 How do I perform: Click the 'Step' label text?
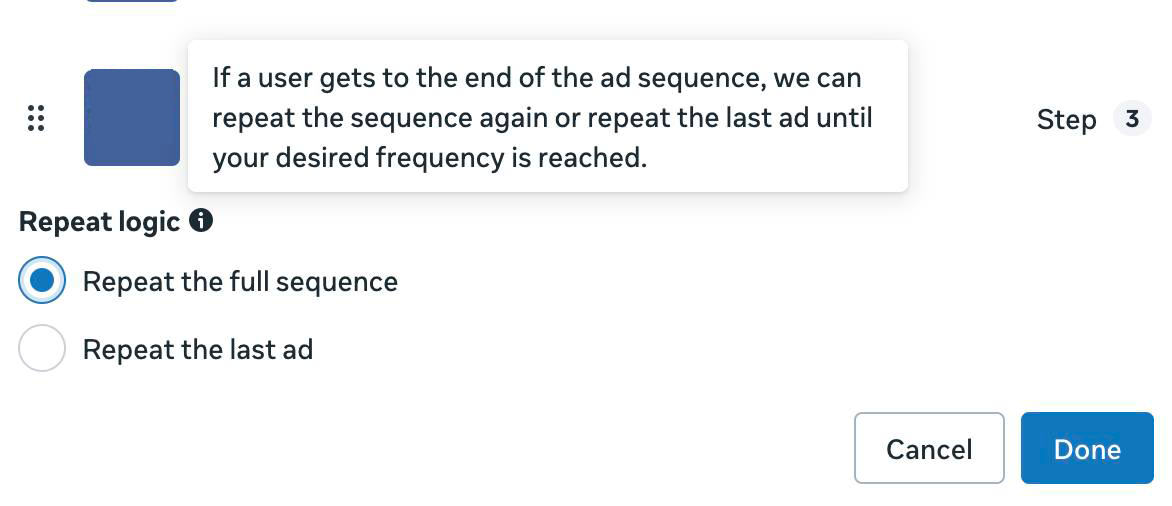[1066, 120]
